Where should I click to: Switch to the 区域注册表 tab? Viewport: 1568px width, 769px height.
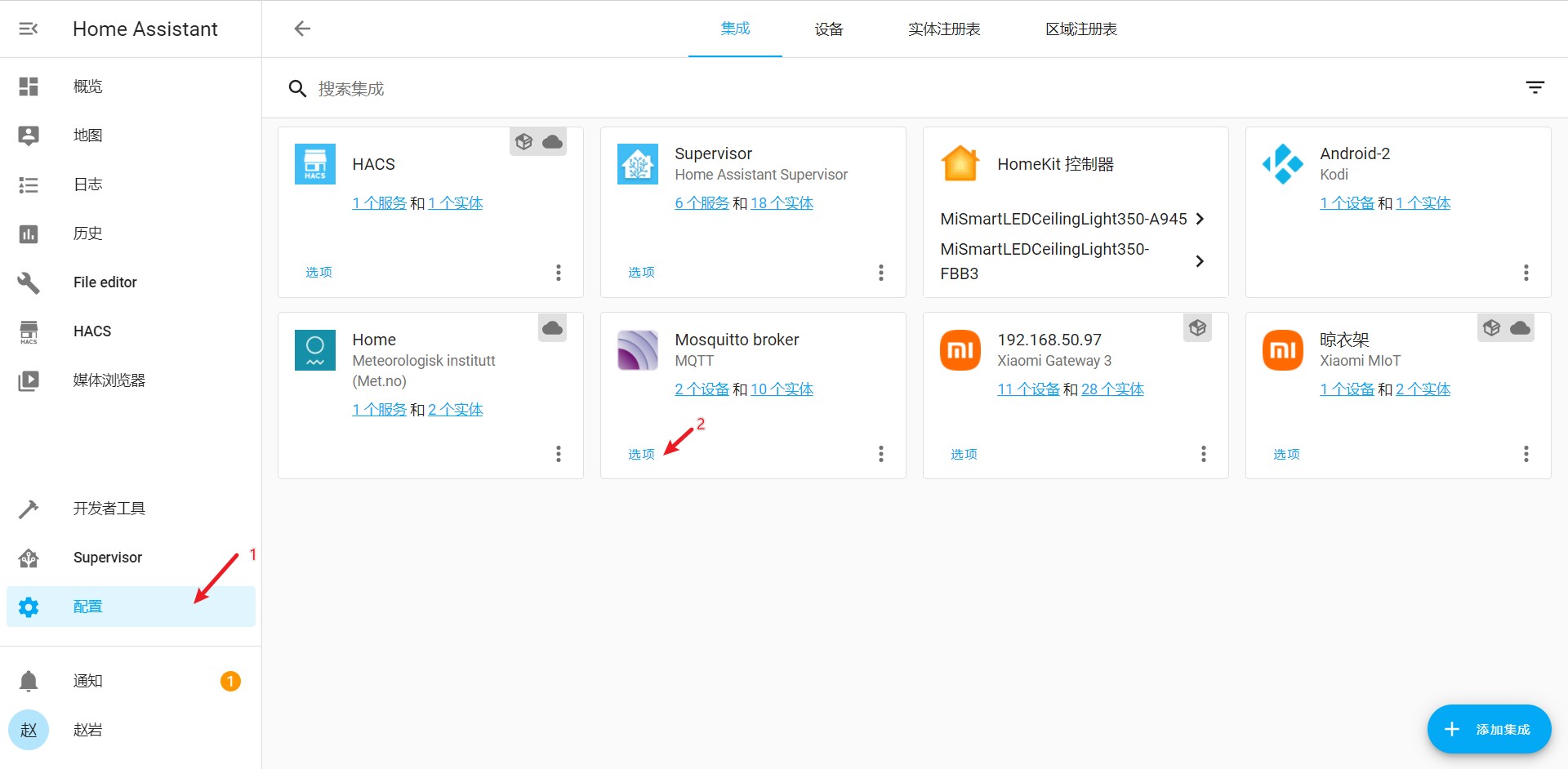pos(1080,29)
